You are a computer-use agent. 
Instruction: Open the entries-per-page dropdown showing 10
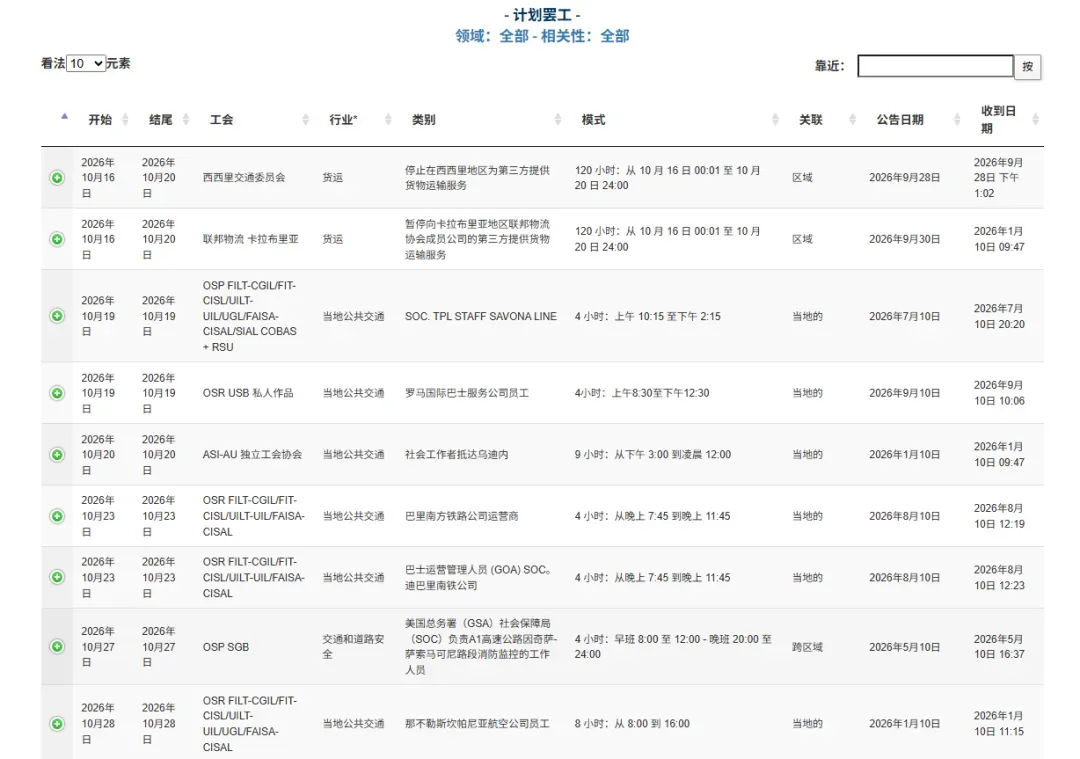coord(86,63)
